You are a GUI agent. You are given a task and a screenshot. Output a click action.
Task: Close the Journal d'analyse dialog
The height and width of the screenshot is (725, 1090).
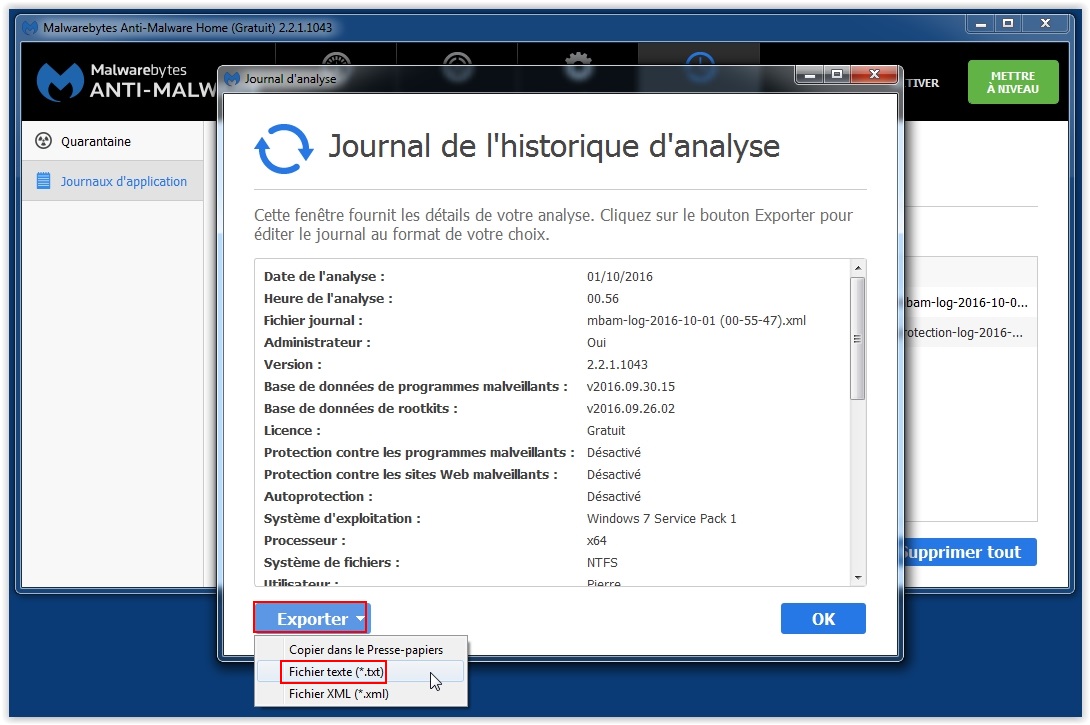point(875,74)
